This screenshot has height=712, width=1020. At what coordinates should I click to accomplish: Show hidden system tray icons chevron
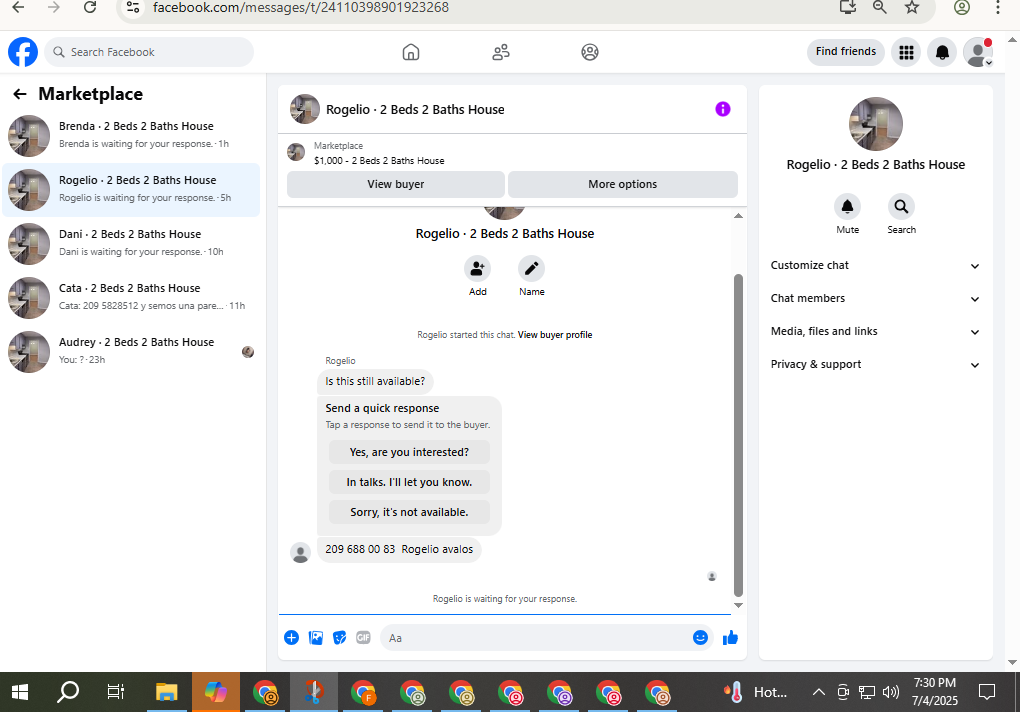tap(819, 692)
